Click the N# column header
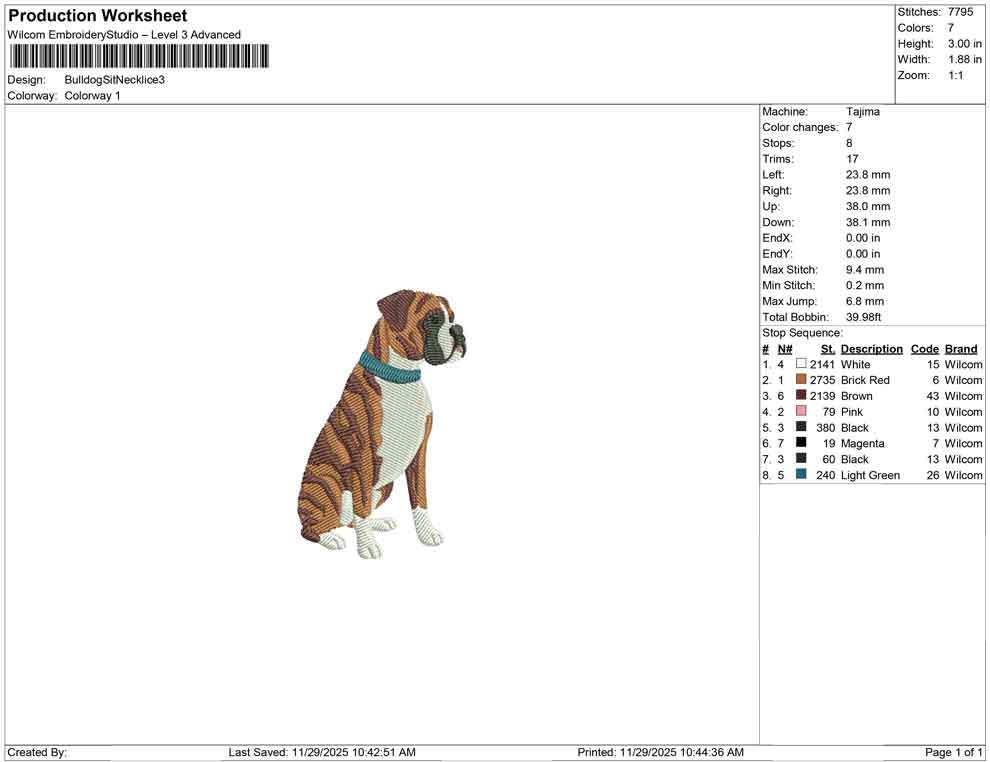990x762 pixels. coord(785,349)
